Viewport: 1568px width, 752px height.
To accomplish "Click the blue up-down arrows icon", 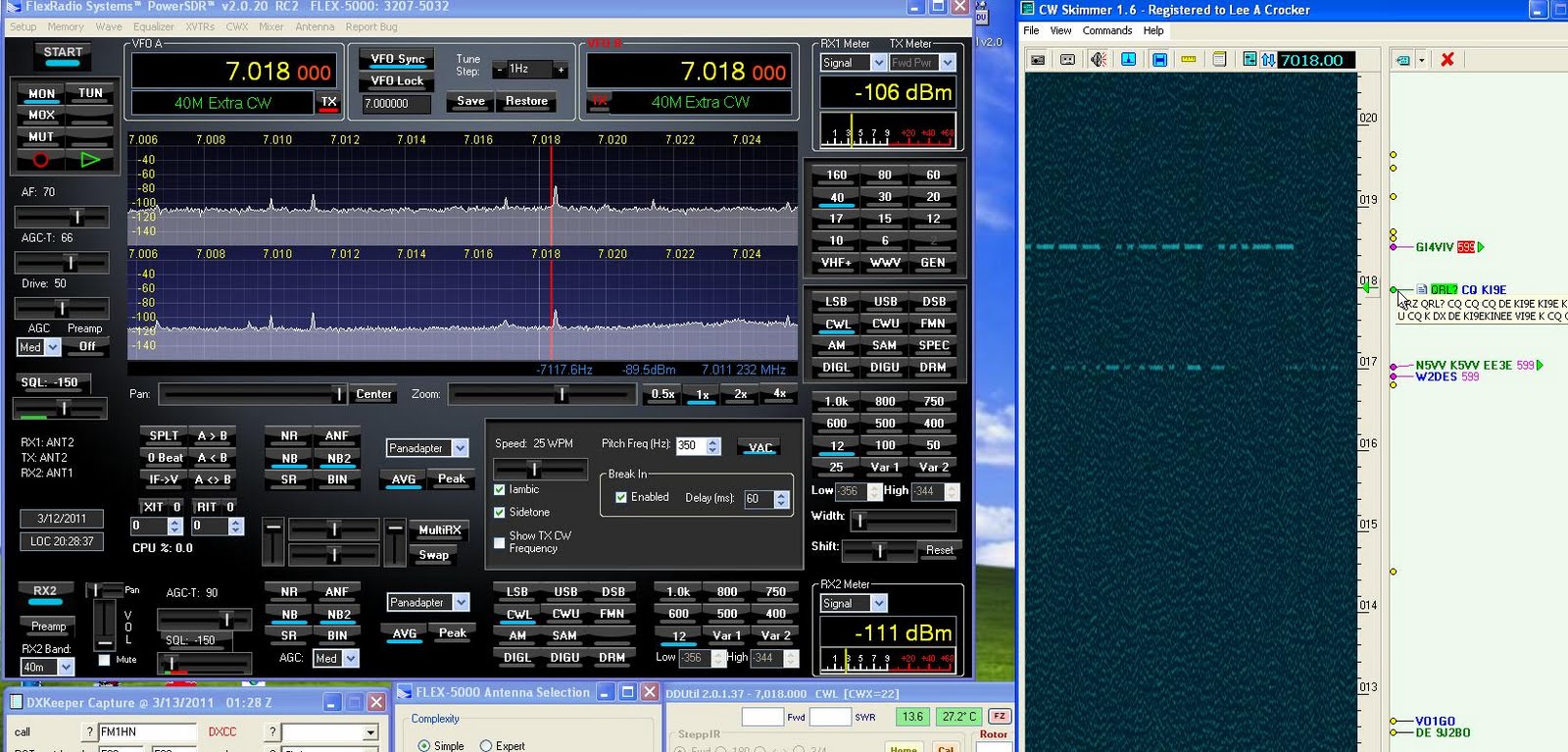I will pyautogui.click(x=1268, y=60).
